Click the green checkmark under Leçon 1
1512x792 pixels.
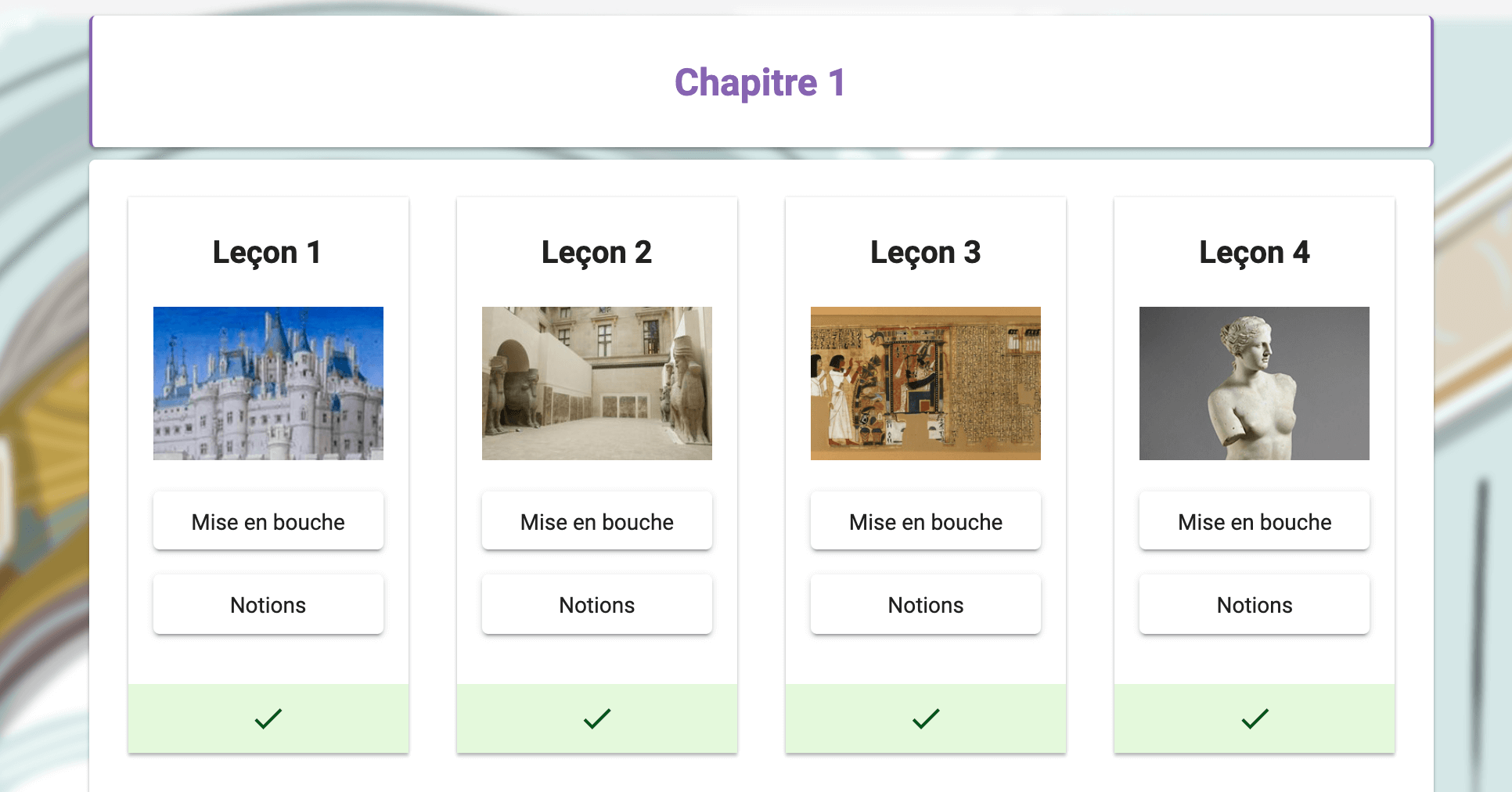(x=268, y=718)
